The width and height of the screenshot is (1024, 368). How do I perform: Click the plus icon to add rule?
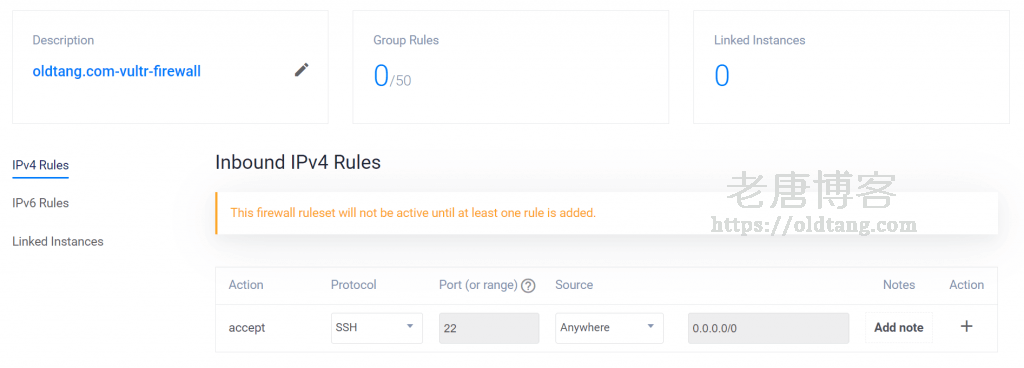967,327
